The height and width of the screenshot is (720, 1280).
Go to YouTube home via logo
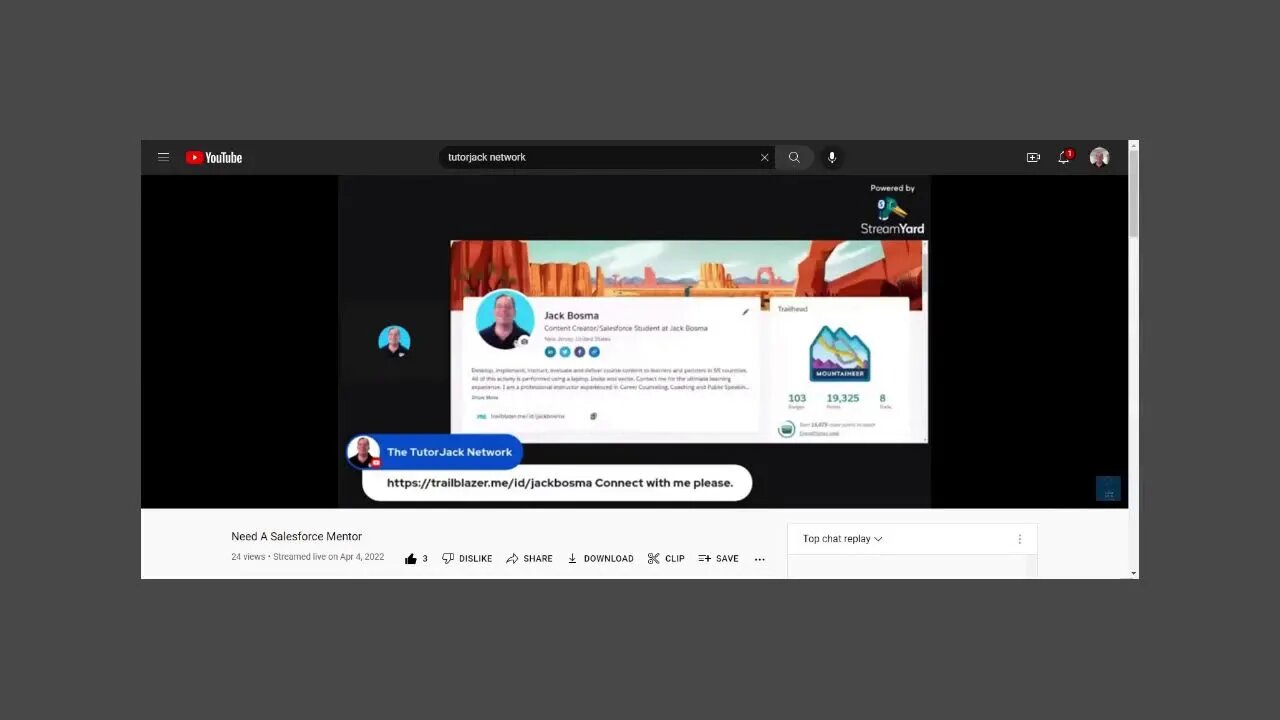214,157
